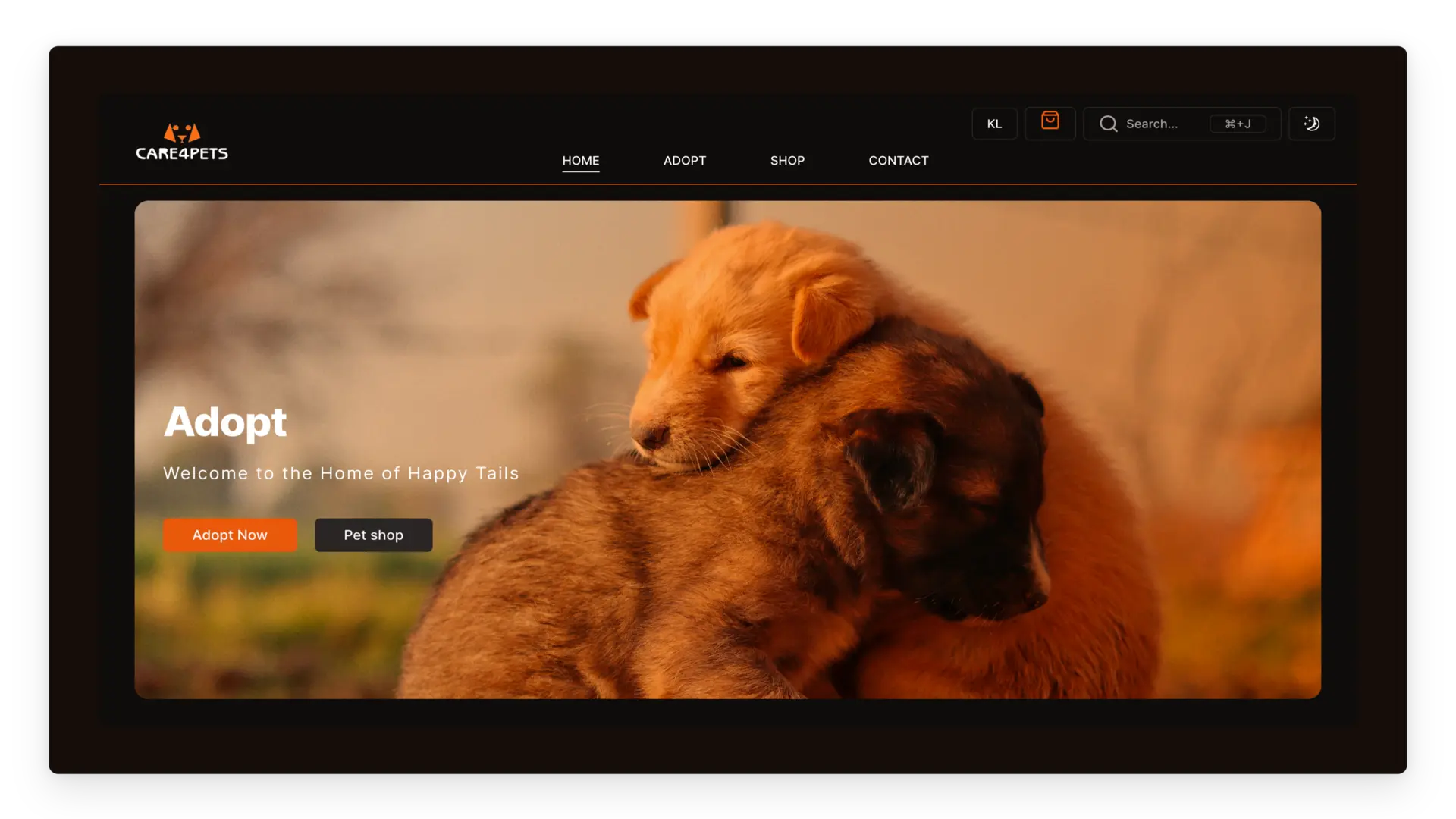Open the KL user avatar button
Image resolution: width=1456 pixels, height=819 pixels.
(994, 124)
